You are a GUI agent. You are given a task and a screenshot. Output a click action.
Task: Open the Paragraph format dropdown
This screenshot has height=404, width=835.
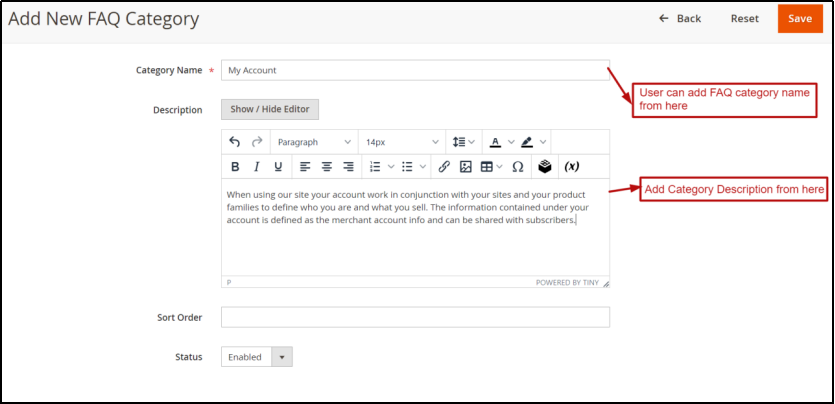314,142
